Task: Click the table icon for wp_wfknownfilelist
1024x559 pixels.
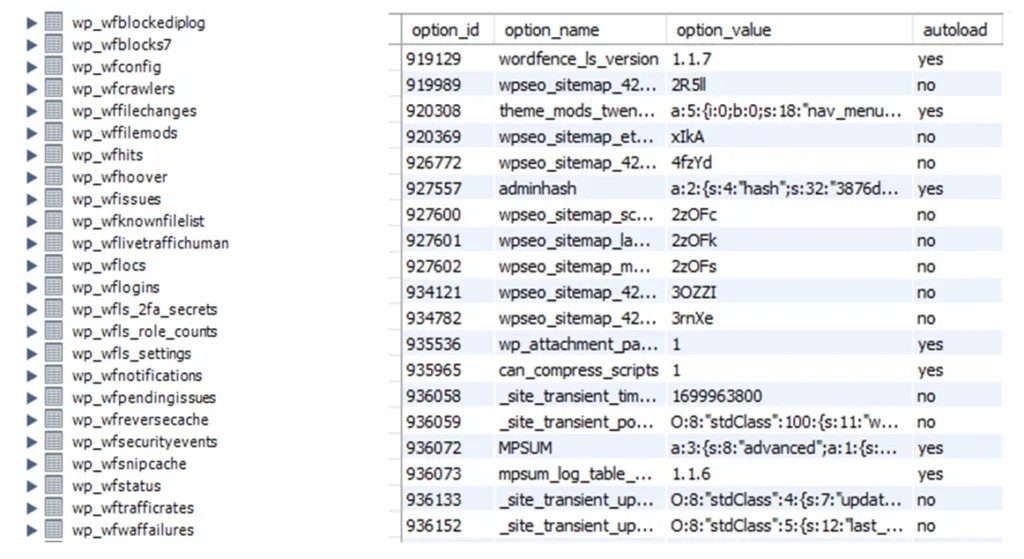Action: click(x=54, y=221)
